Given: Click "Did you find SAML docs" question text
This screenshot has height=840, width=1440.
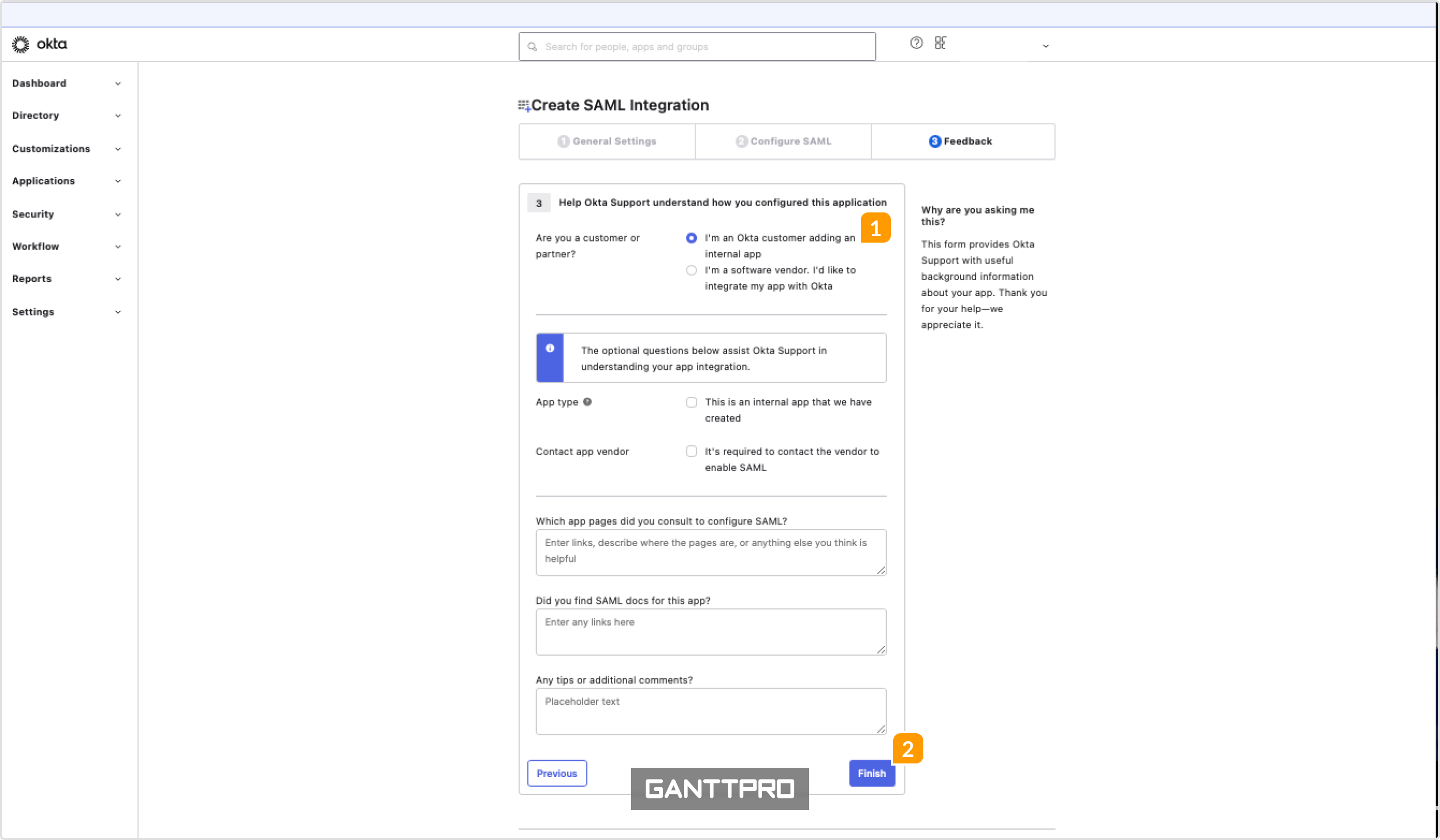Looking at the screenshot, I should [623, 601].
